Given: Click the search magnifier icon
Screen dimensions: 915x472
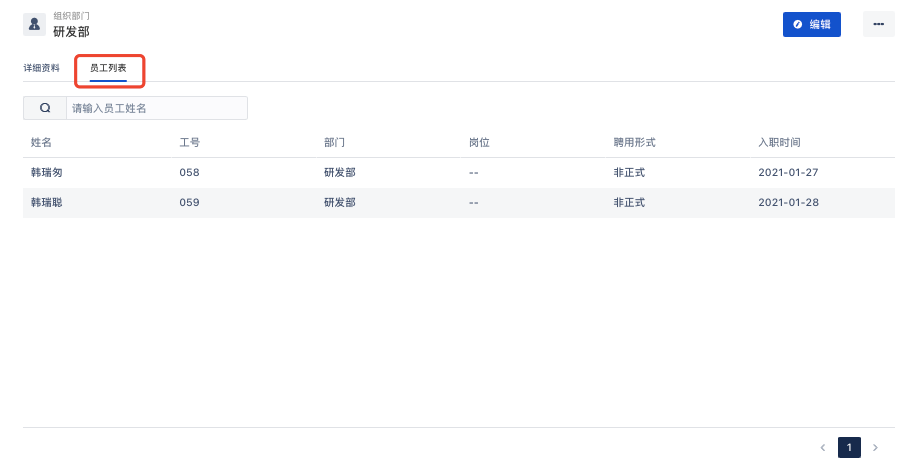Looking at the screenshot, I should (x=45, y=108).
